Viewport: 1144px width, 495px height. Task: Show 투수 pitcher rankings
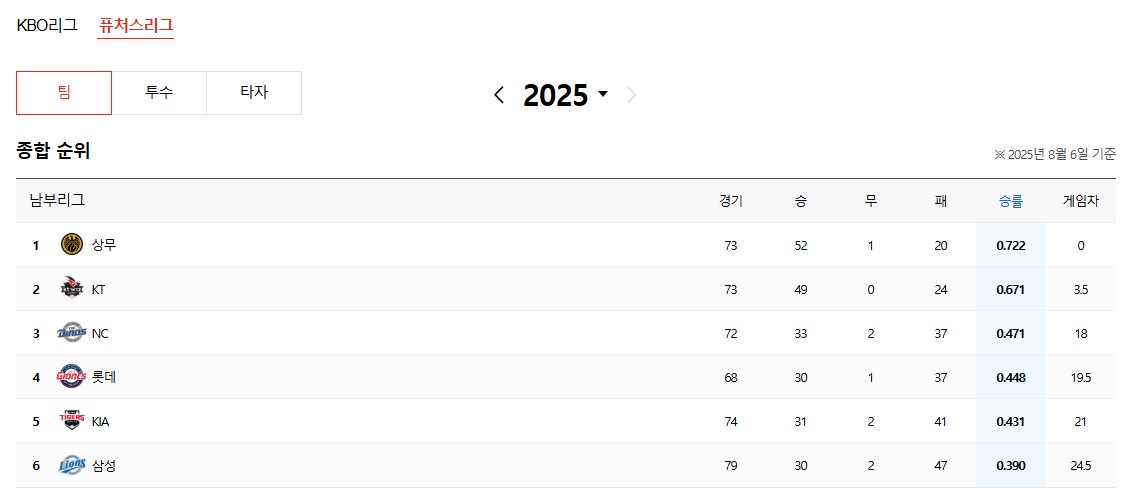point(159,93)
